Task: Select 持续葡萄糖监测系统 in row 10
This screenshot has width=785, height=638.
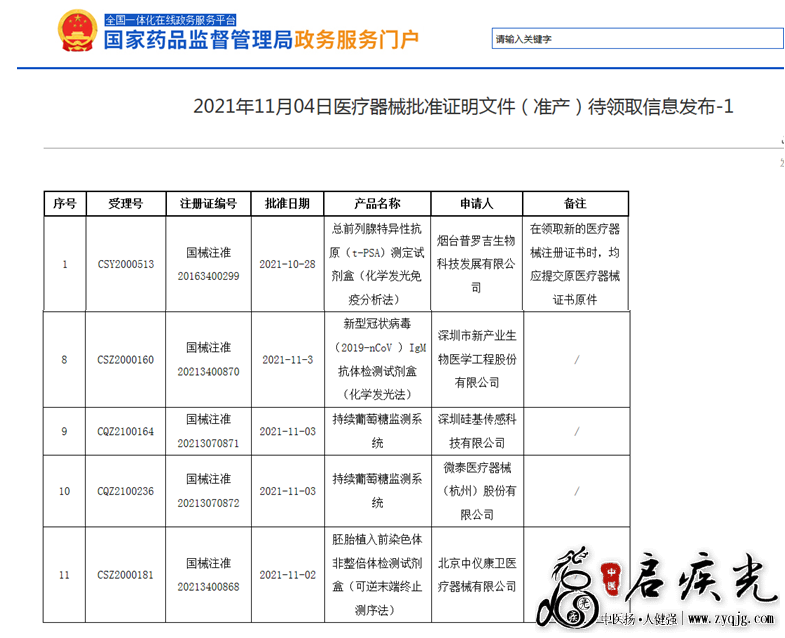Action: [x=377, y=491]
